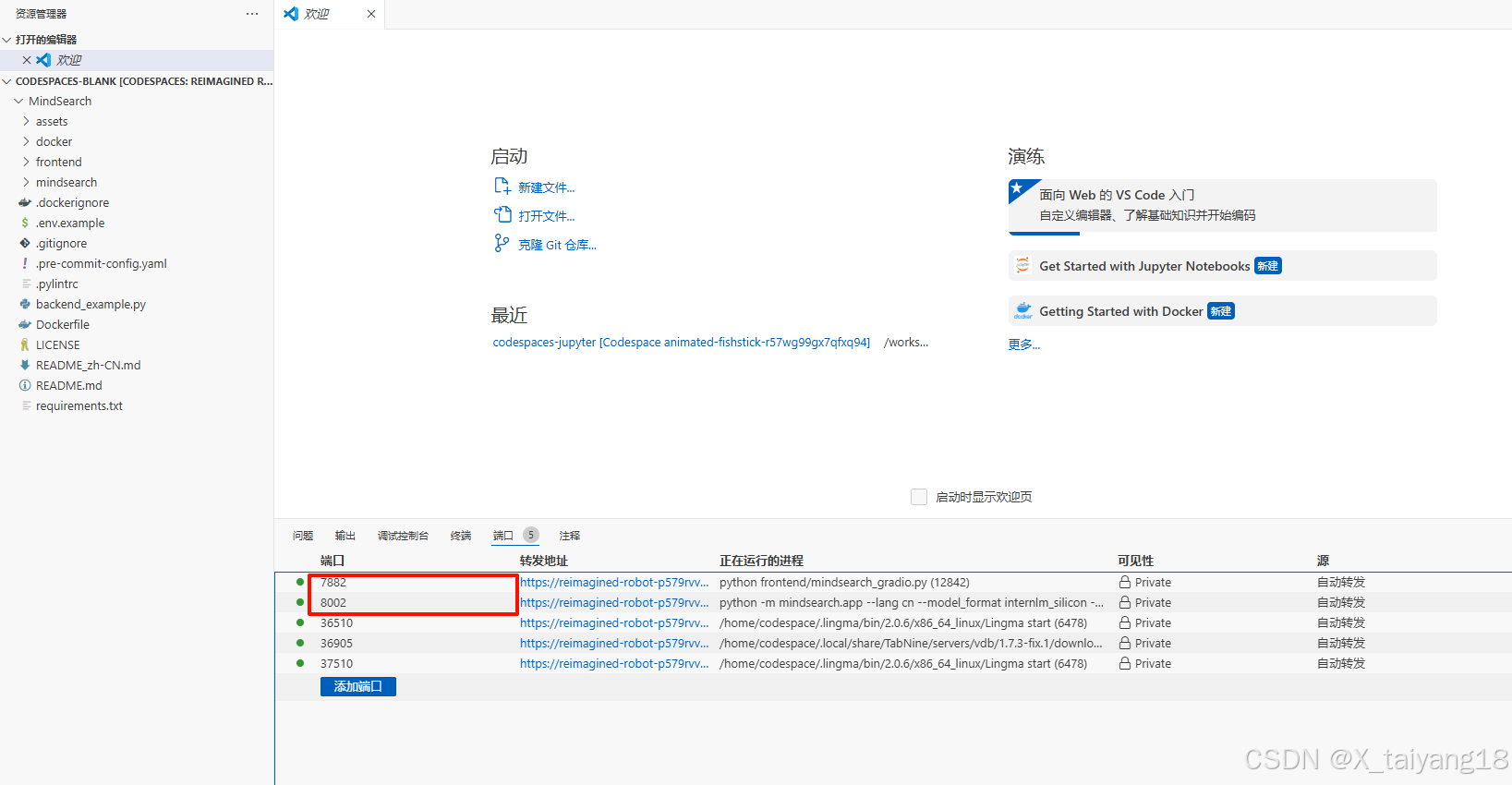The height and width of the screenshot is (785, 1512).
Task: Open the Explorer more actions ellipsis
Action: coord(252,14)
